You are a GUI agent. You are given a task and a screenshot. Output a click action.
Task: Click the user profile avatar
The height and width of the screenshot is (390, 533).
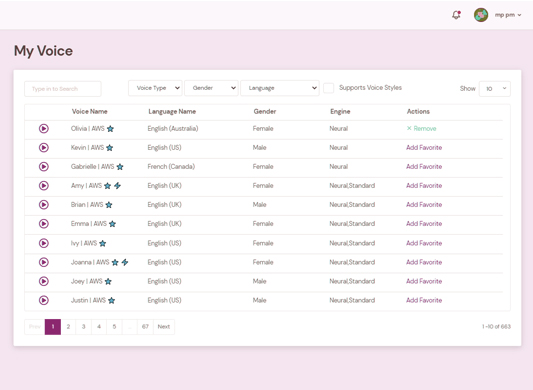481,15
